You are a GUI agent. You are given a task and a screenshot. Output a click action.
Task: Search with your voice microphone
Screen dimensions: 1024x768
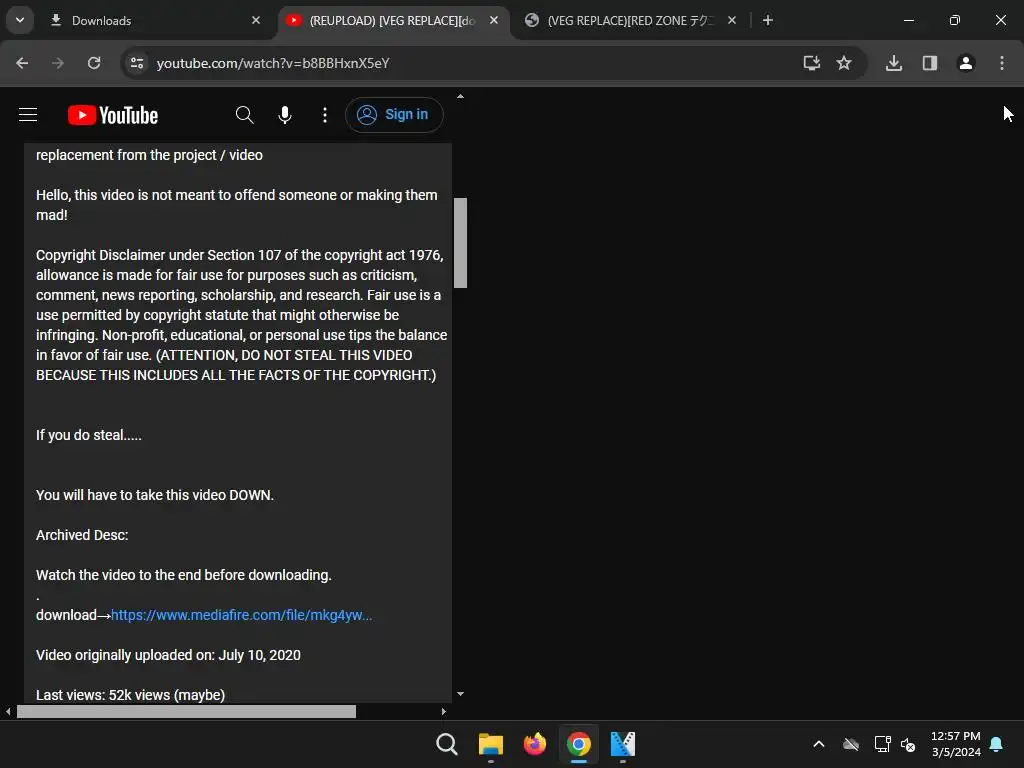tap(285, 115)
